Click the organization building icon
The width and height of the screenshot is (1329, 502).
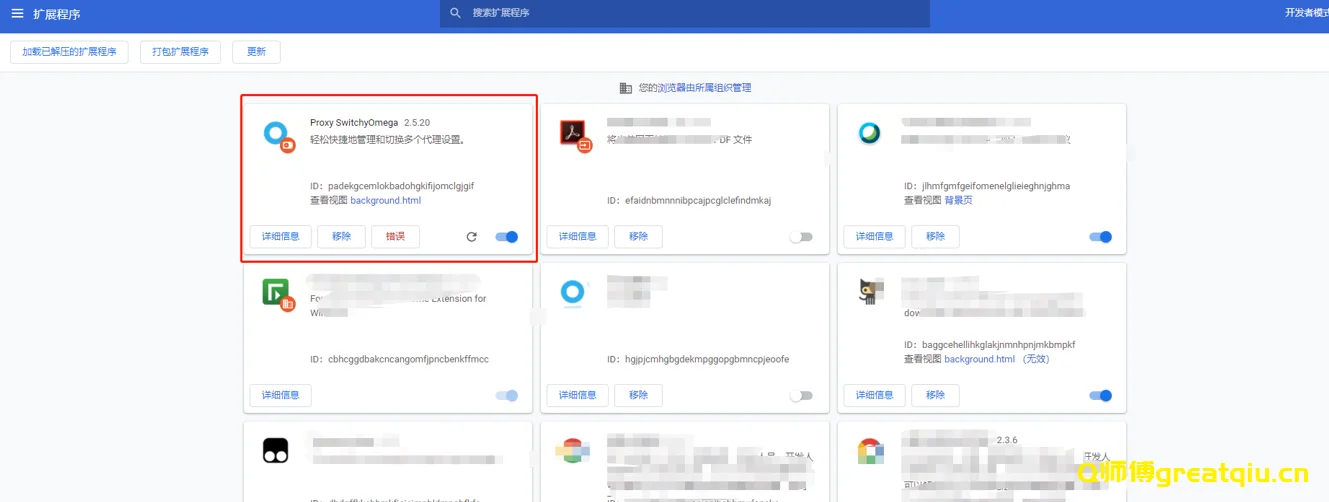tap(626, 88)
